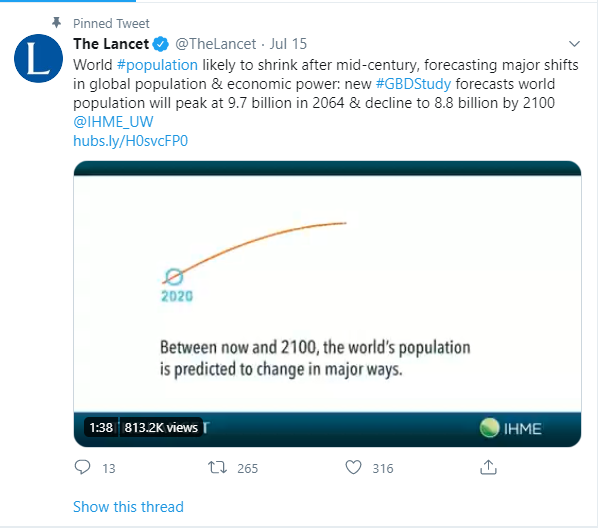Open the share tweet icon

(488, 467)
